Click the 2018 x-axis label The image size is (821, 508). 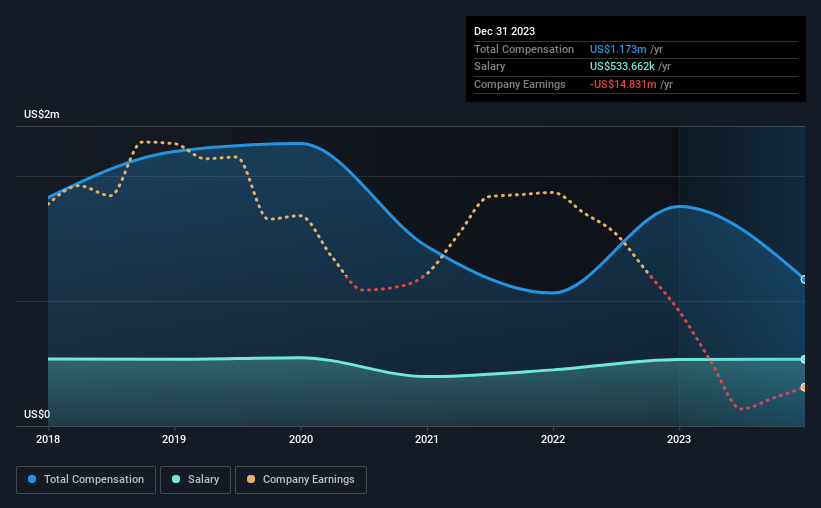pos(48,439)
